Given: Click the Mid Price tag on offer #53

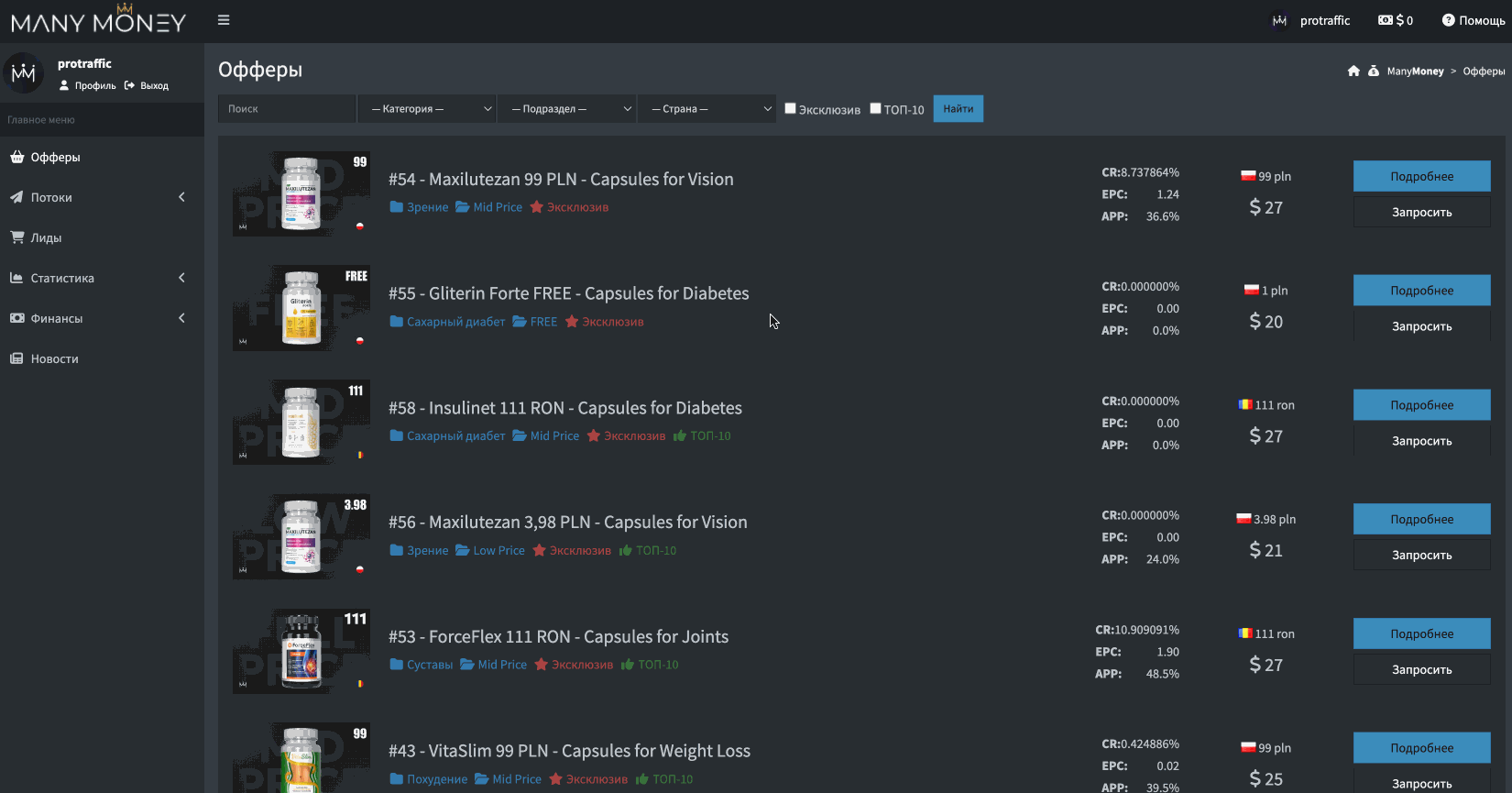Looking at the screenshot, I should [x=502, y=665].
